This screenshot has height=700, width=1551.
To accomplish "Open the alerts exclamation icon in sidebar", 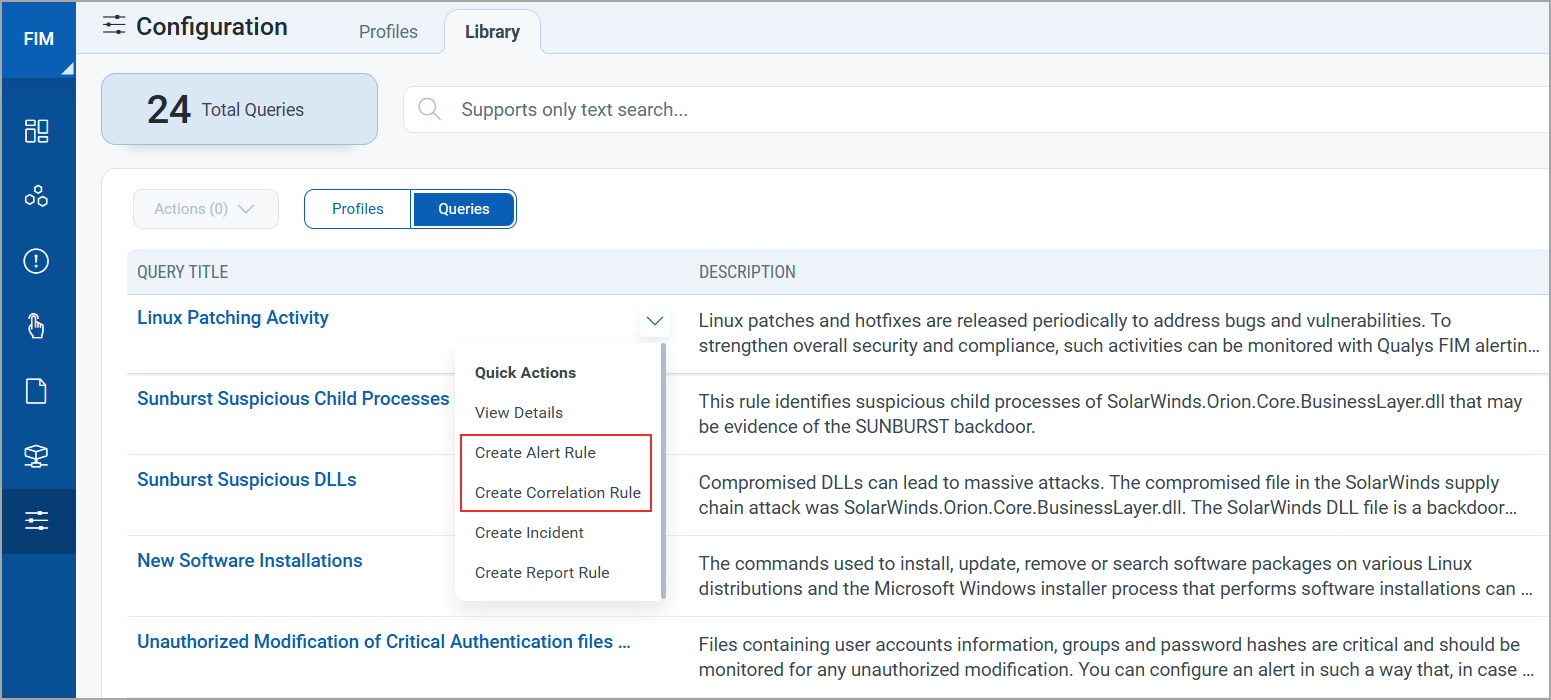I will (37, 262).
